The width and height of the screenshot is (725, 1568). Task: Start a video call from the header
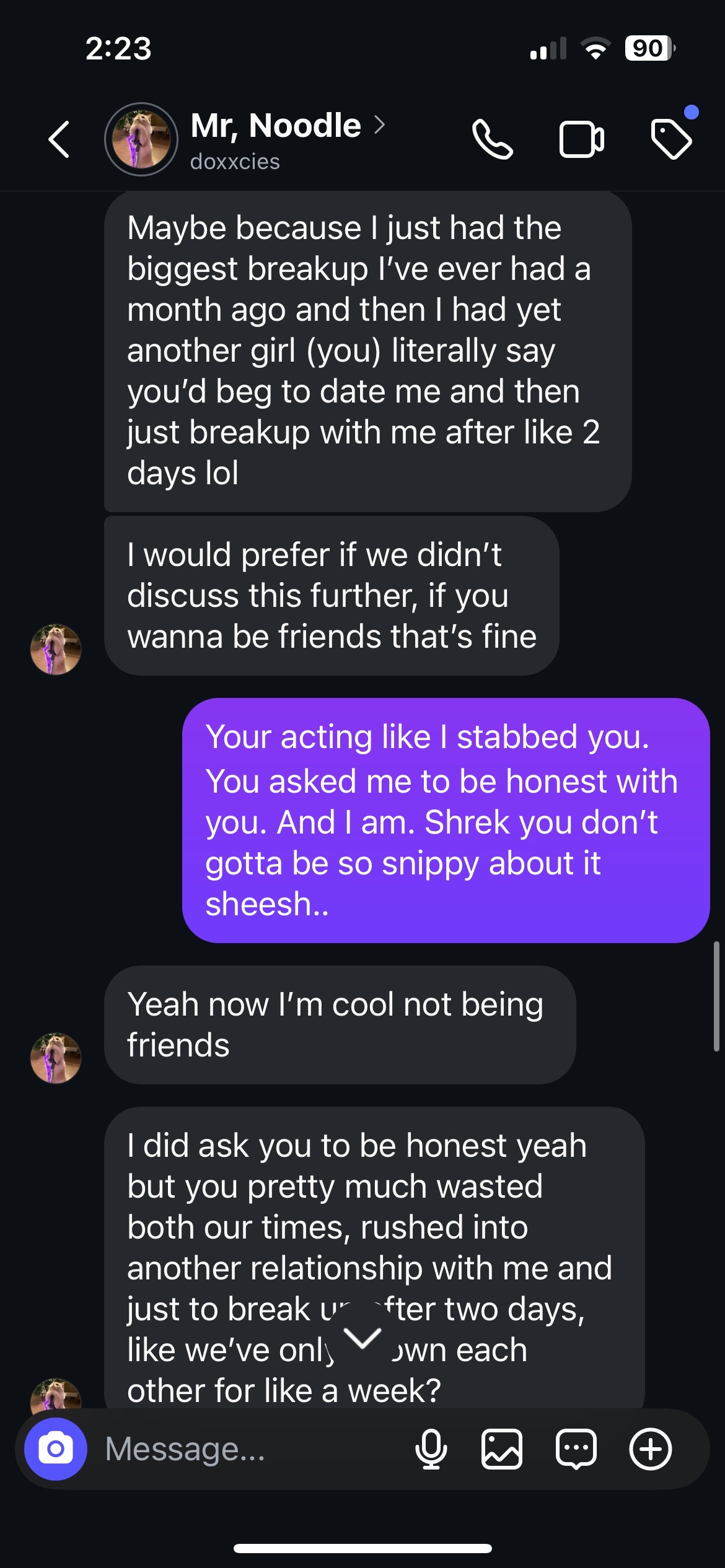coord(581,139)
